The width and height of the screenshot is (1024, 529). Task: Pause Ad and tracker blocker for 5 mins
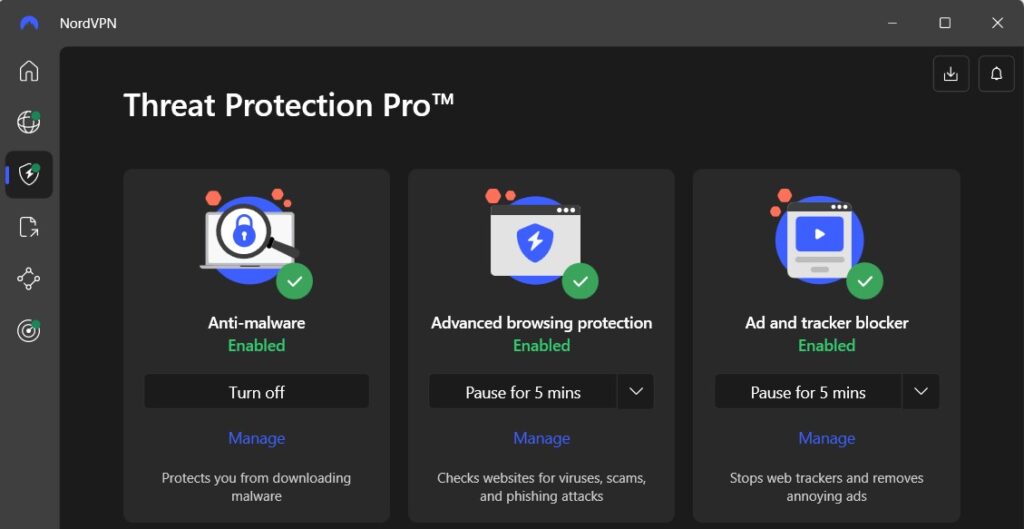point(807,392)
